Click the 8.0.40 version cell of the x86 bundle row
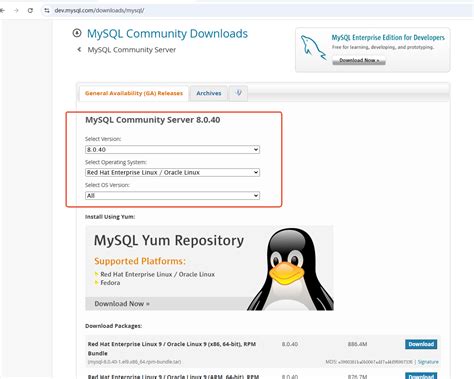 (290, 344)
